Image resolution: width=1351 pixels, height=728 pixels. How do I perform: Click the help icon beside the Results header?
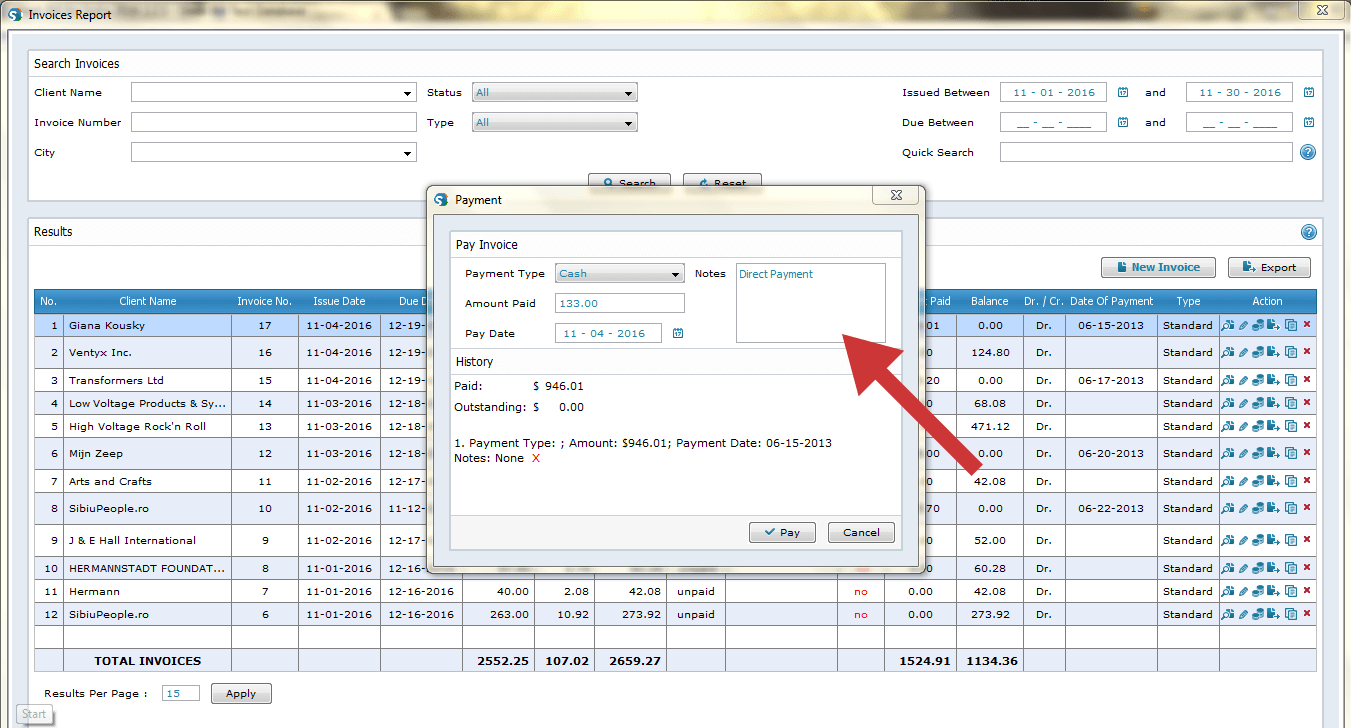[x=1308, y=231]
